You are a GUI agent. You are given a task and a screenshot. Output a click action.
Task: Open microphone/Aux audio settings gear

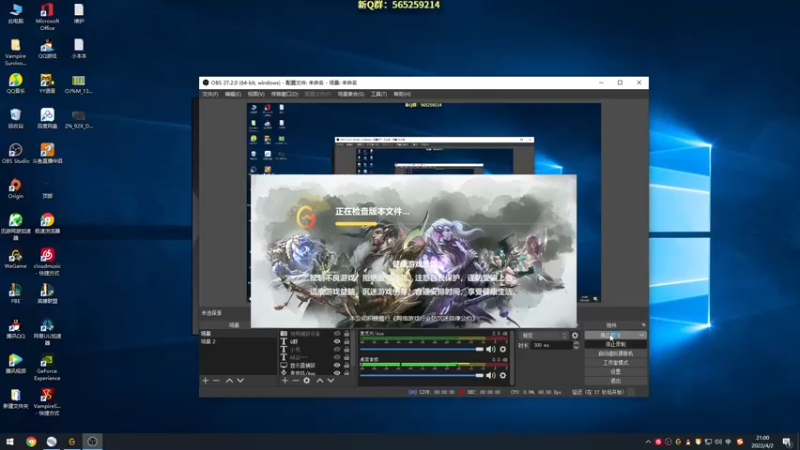[x=503, y=349]
